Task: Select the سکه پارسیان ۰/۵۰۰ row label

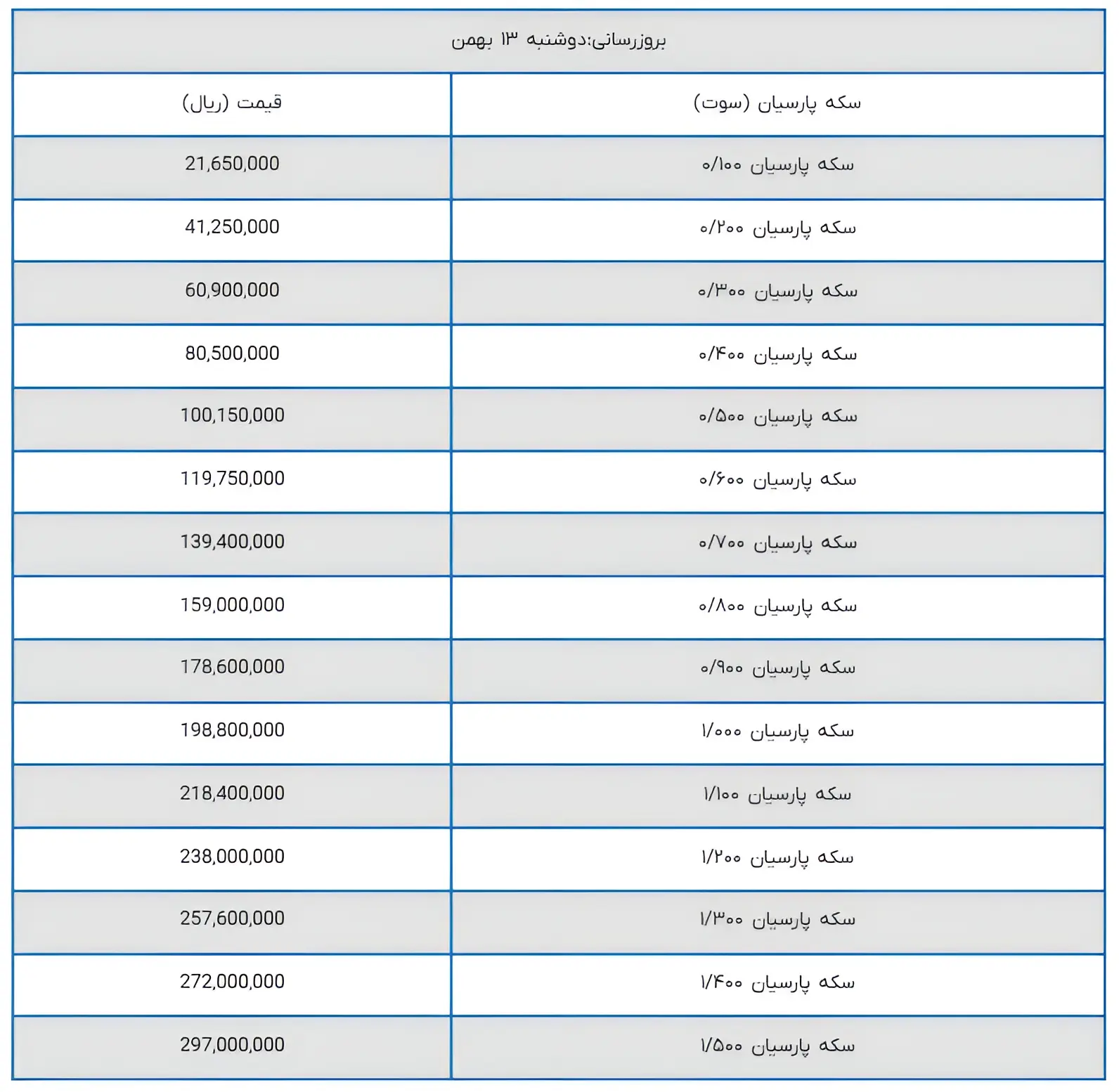Action: click(x=777, y=416)
